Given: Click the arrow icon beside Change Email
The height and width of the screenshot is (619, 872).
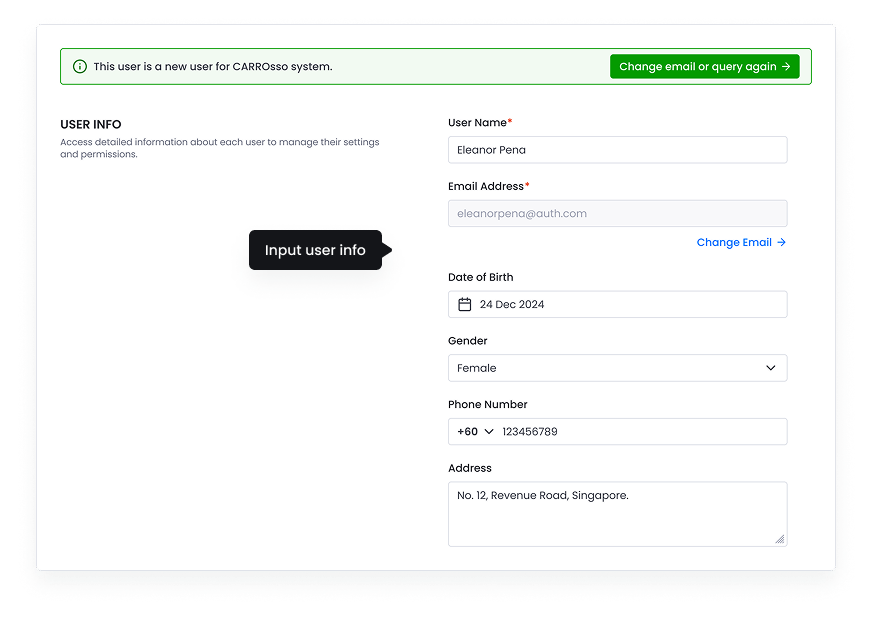Looking at the screenshot, I should click(782, 242).
